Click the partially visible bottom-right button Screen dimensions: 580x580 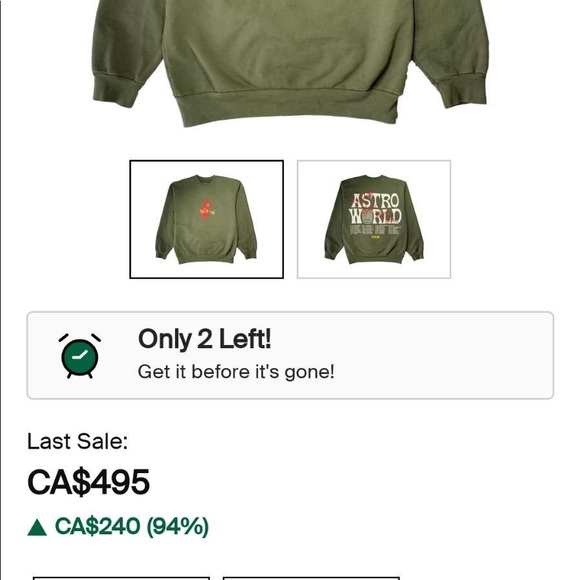tap(311, 578)
